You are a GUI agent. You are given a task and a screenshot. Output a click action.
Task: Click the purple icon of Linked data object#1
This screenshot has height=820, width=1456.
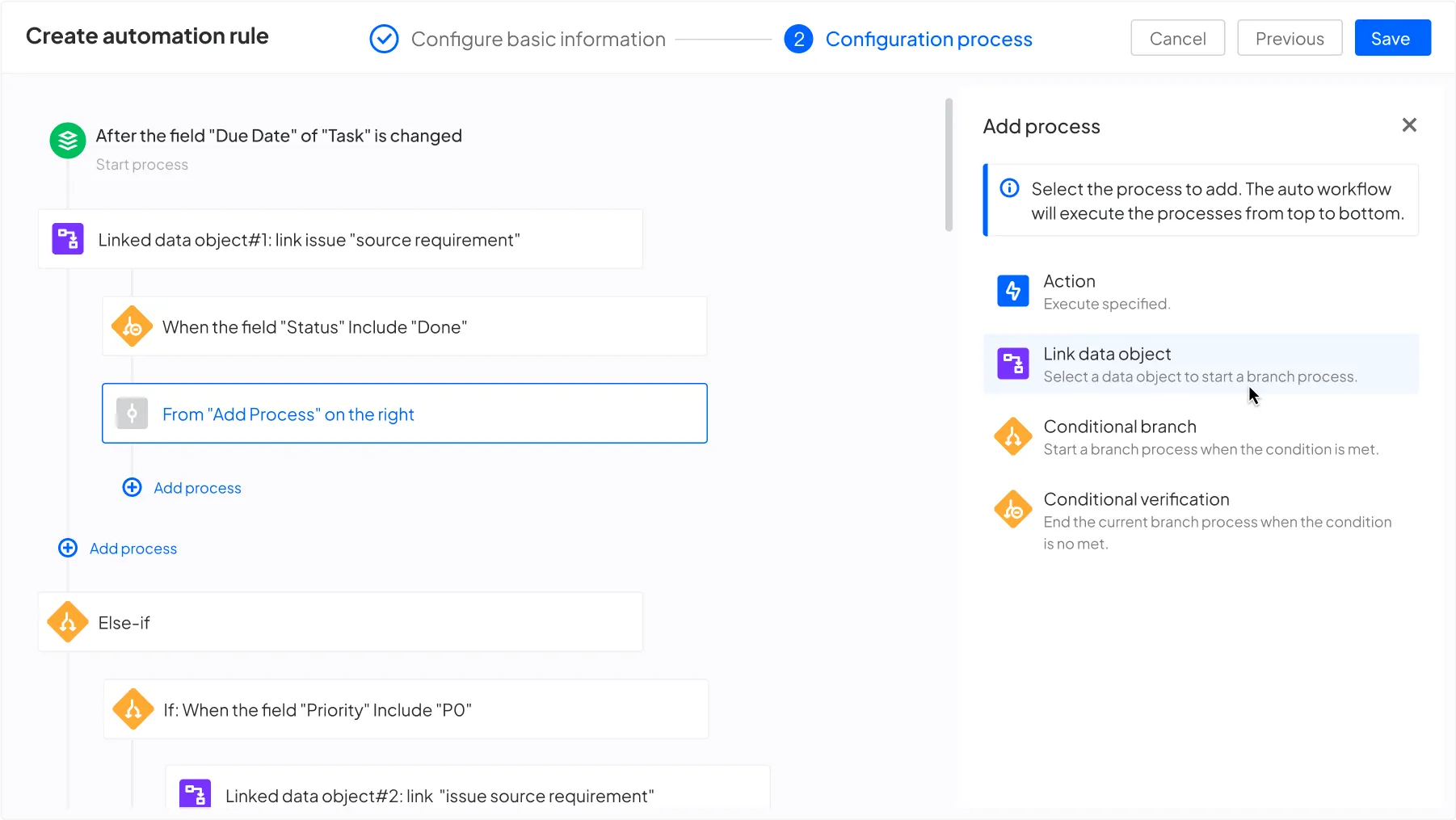(68, 239)
